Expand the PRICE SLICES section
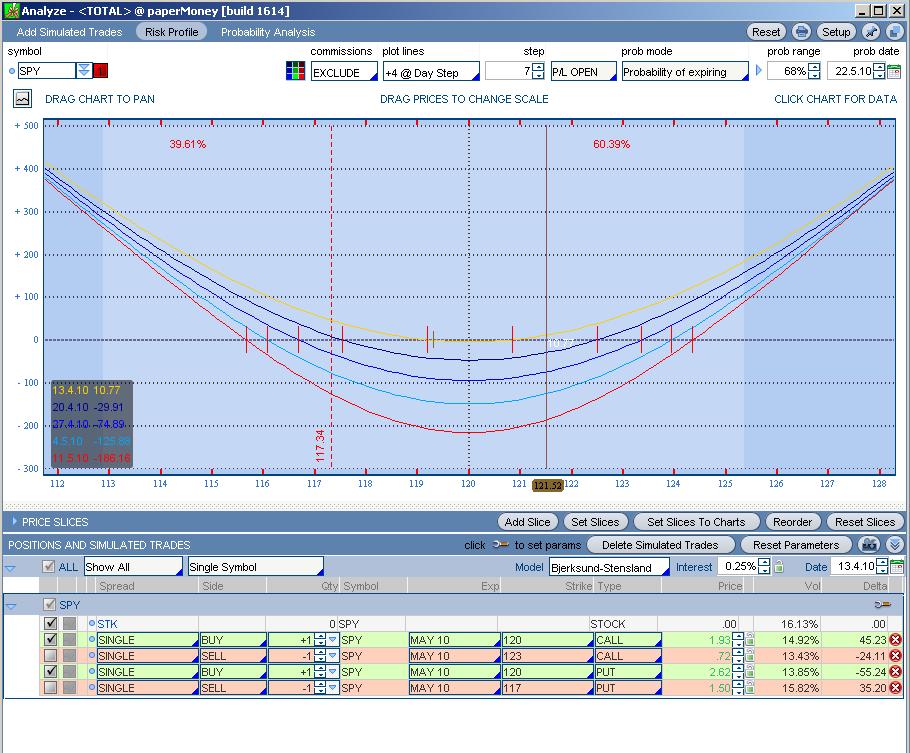Viewport: 910px width, 753px height. (13, 522)
